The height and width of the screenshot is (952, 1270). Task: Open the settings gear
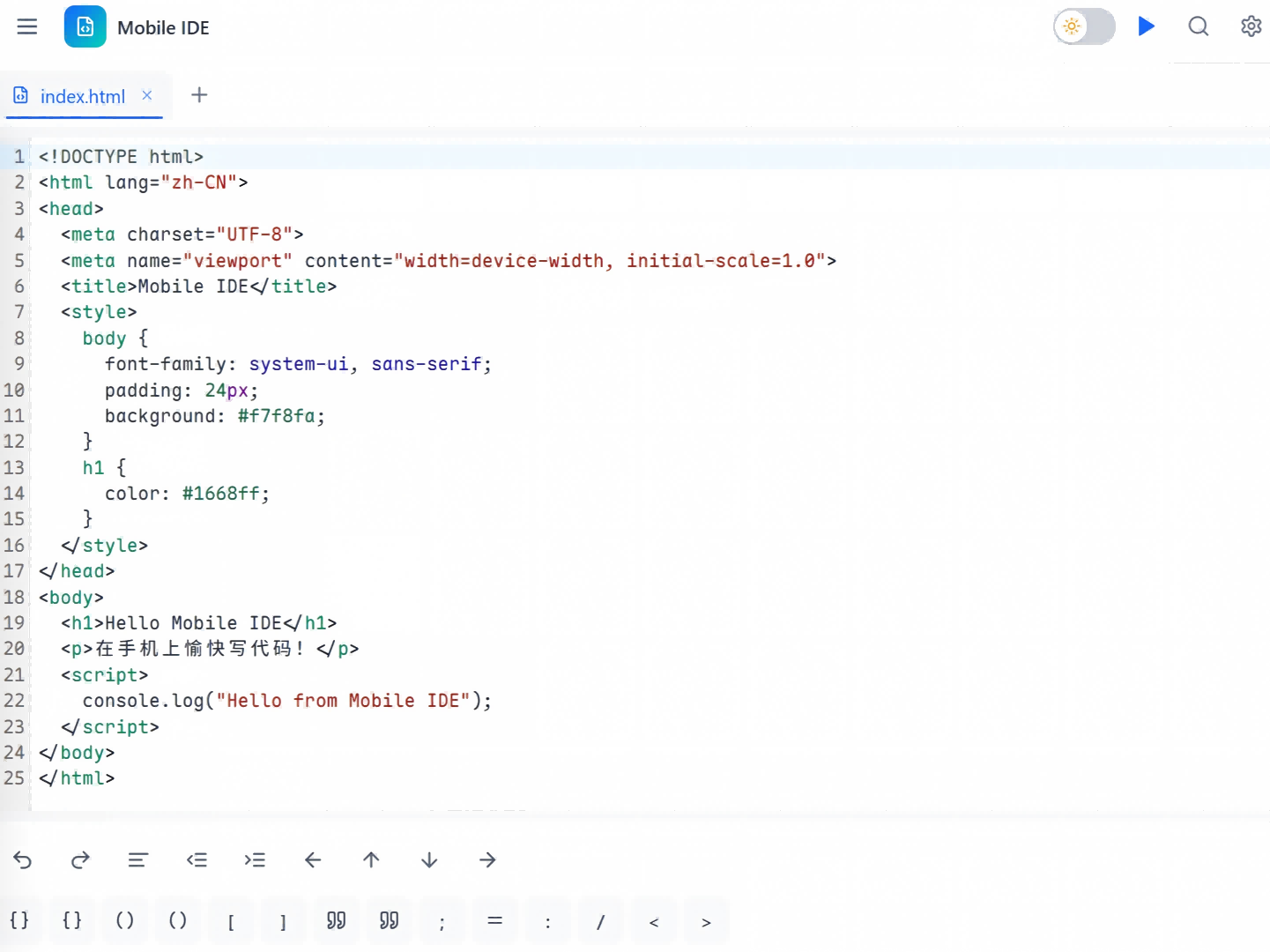1251,26
